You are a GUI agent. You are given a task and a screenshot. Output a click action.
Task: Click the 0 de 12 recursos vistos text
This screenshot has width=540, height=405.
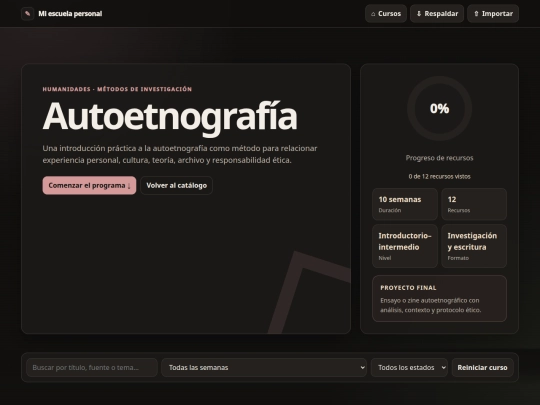[439, 176]
